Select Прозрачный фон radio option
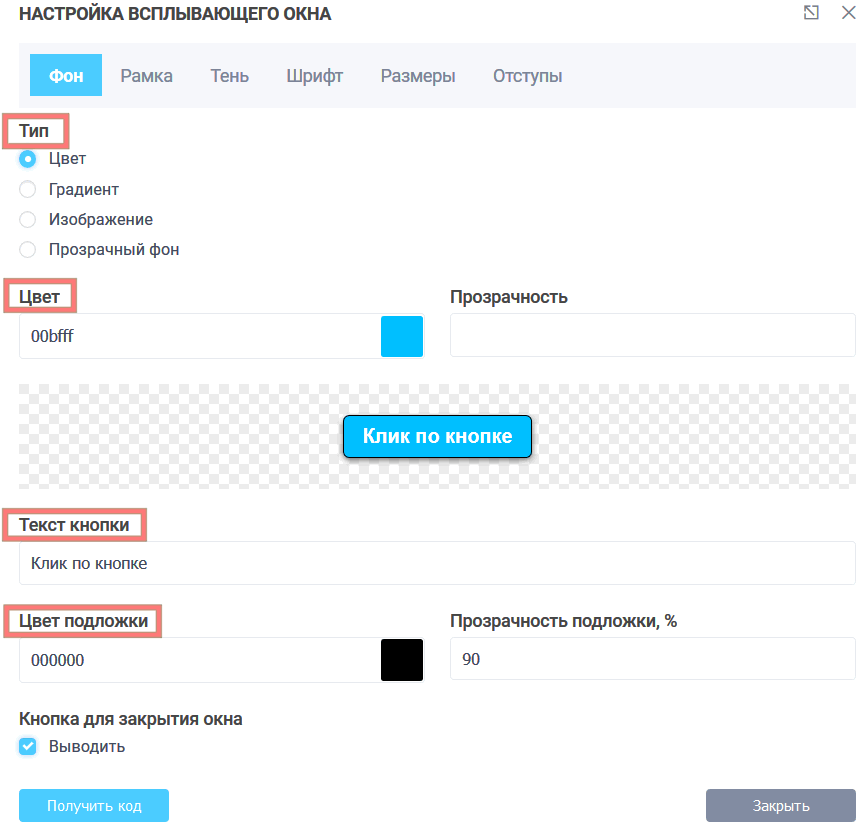 click(28, 249)
